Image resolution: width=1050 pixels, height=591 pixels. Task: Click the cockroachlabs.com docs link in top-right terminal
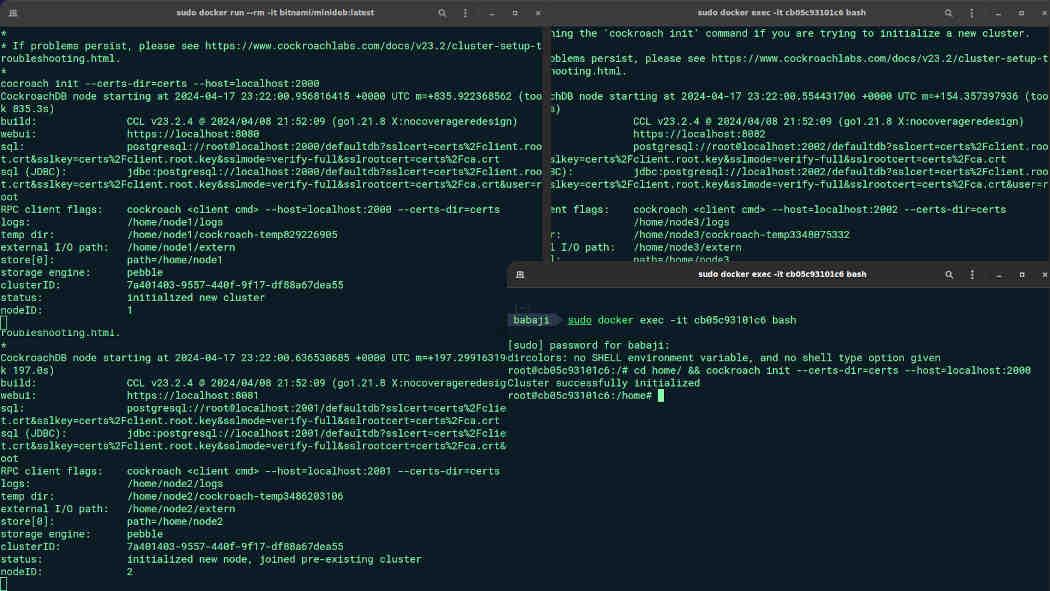pyautogui.click(x=879, y=59)
